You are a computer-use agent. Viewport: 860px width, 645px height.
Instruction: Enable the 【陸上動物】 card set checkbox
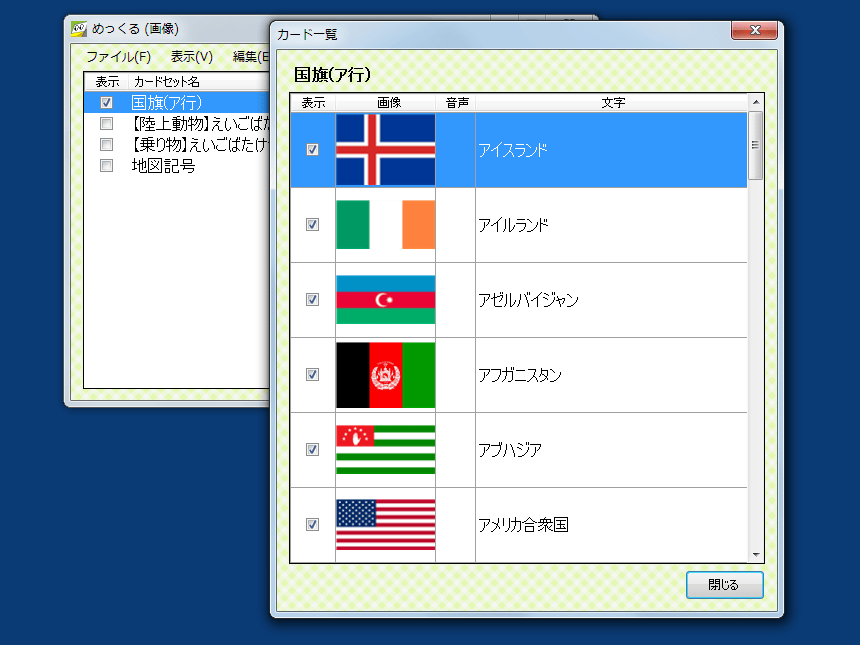[106, 123]
